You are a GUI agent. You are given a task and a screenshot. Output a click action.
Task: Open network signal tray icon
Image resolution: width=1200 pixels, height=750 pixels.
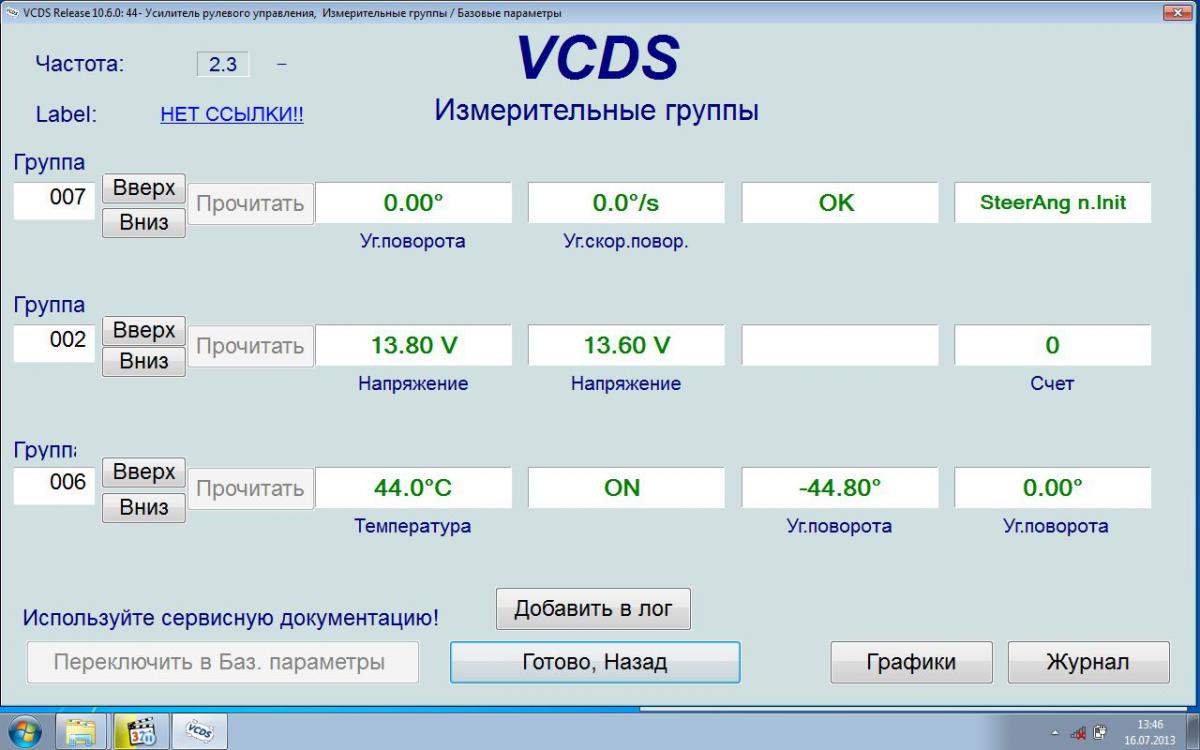(1078, 733)
